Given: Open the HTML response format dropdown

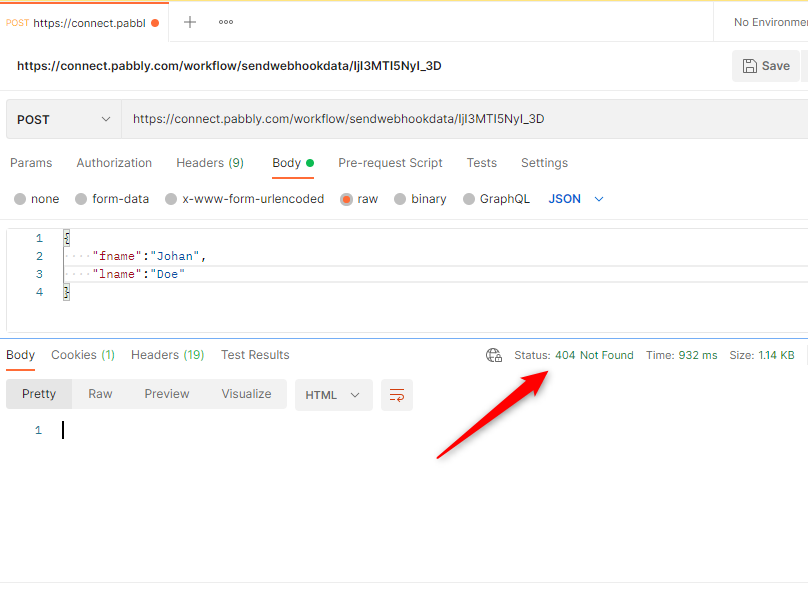Looking at the screenshot, I should pyautogui.click(x=333, y=395).
